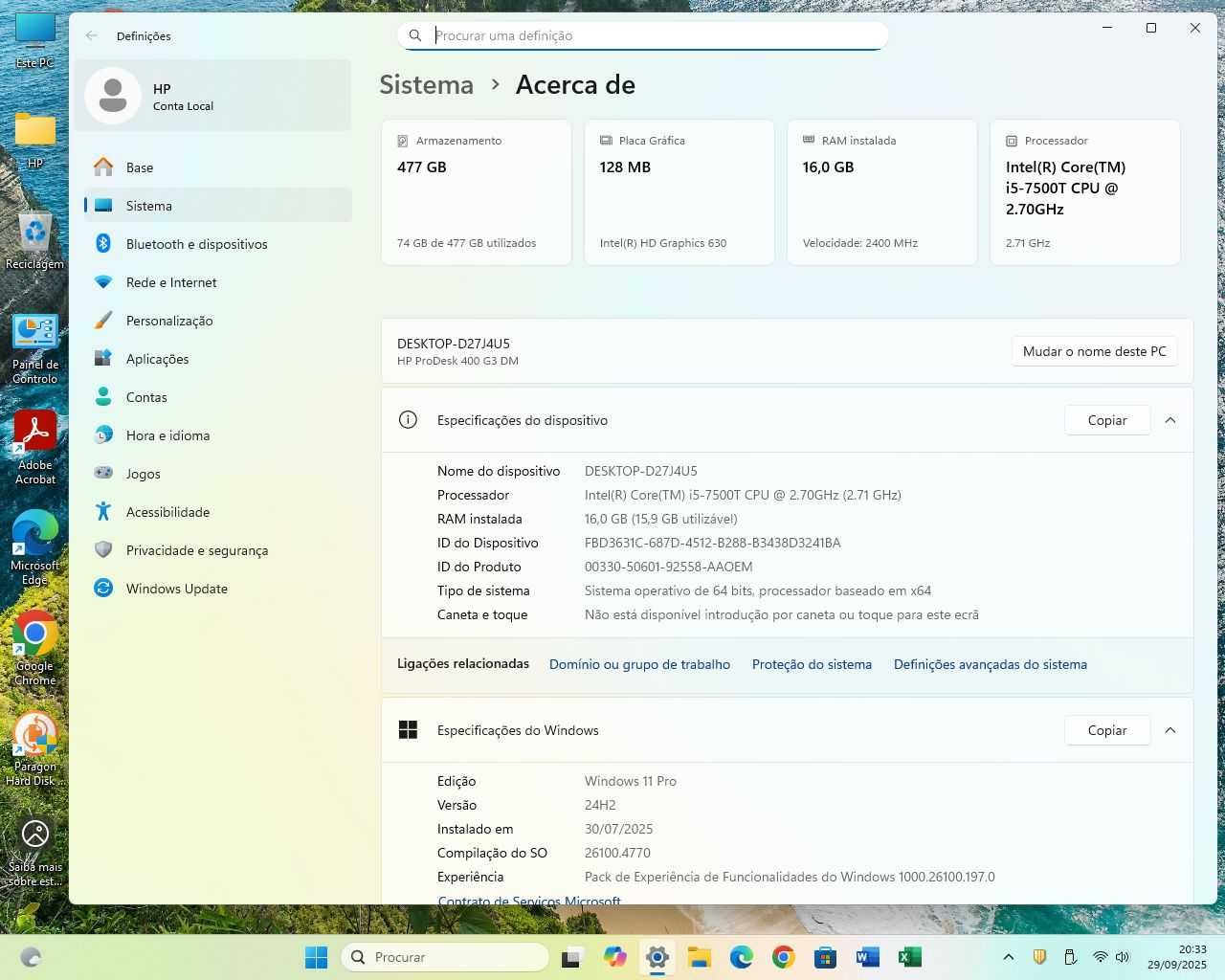Image resolution: width=1225 pixels, height=980 pixels.
Task: Open Hora e idioma settings
Action: [218, 435]
